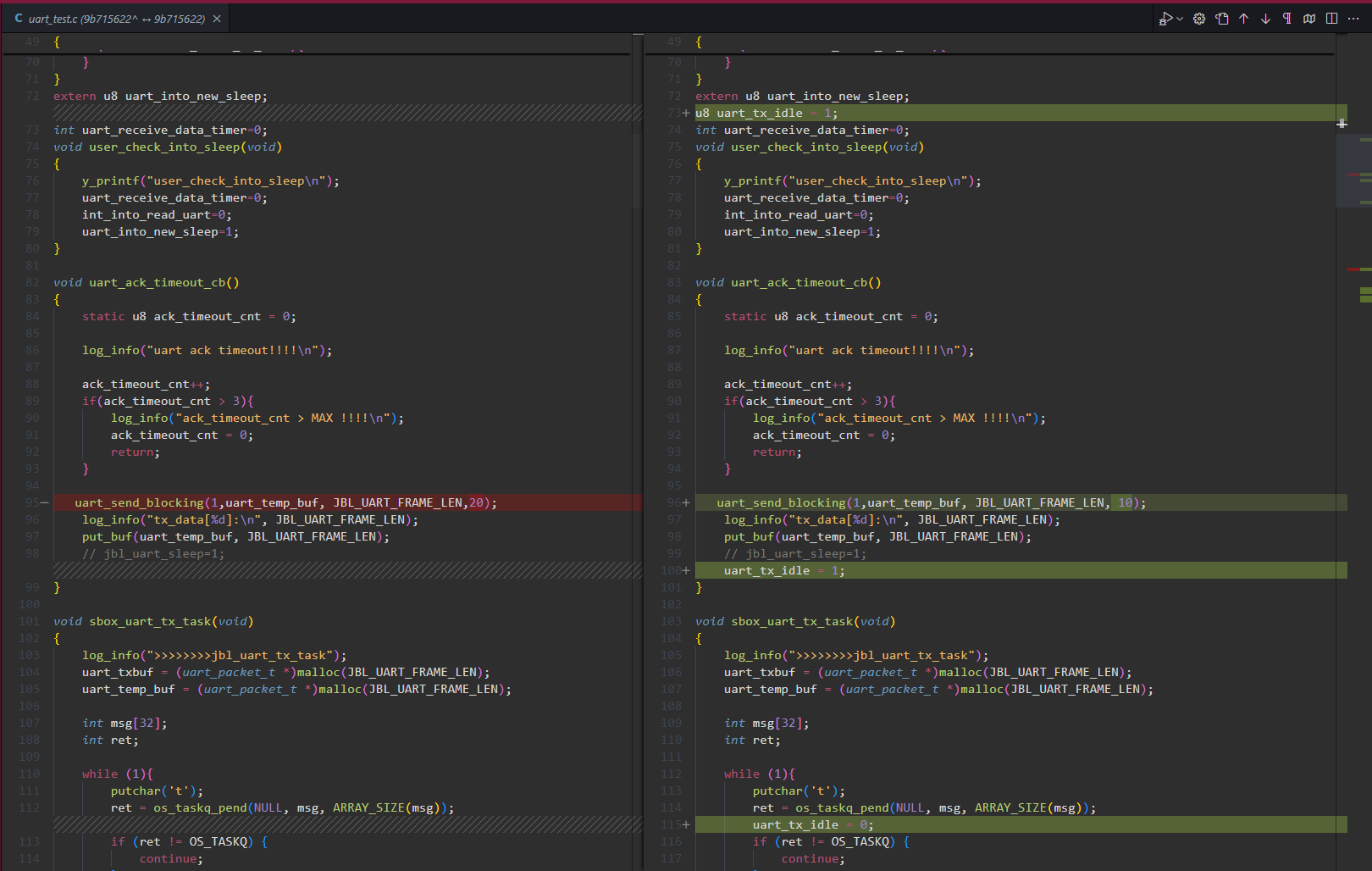Toggle the split editor layout icon
This screenshot has width=1372, height=871.
coord(1331,19)
